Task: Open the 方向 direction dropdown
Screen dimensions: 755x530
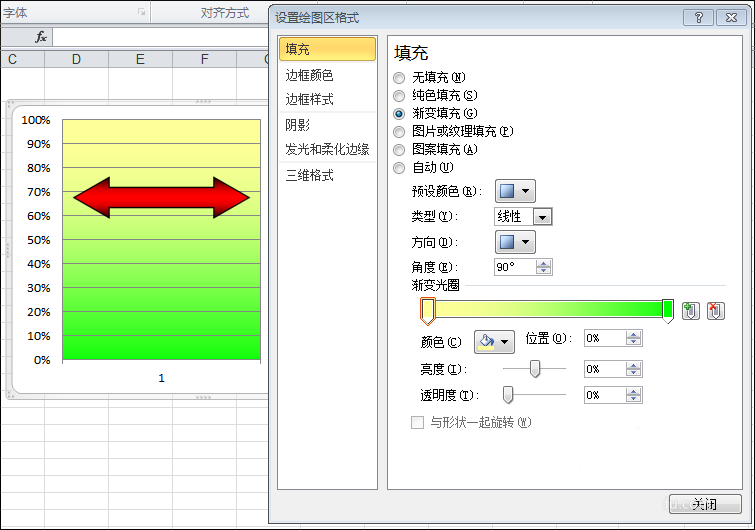Action: point(515,242)
